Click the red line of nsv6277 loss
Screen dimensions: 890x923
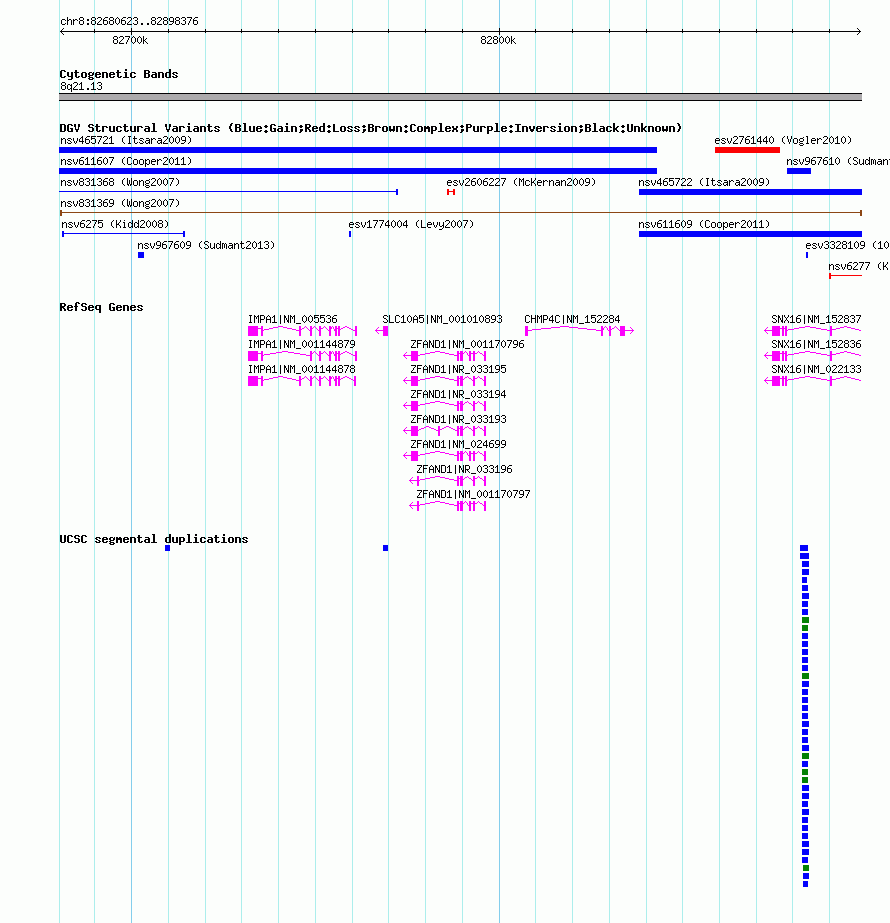845,275
